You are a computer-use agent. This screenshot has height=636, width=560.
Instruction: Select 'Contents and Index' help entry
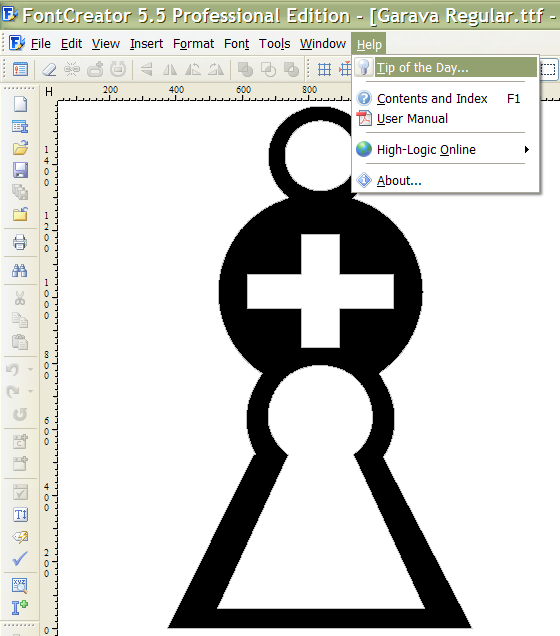point(446,99)
